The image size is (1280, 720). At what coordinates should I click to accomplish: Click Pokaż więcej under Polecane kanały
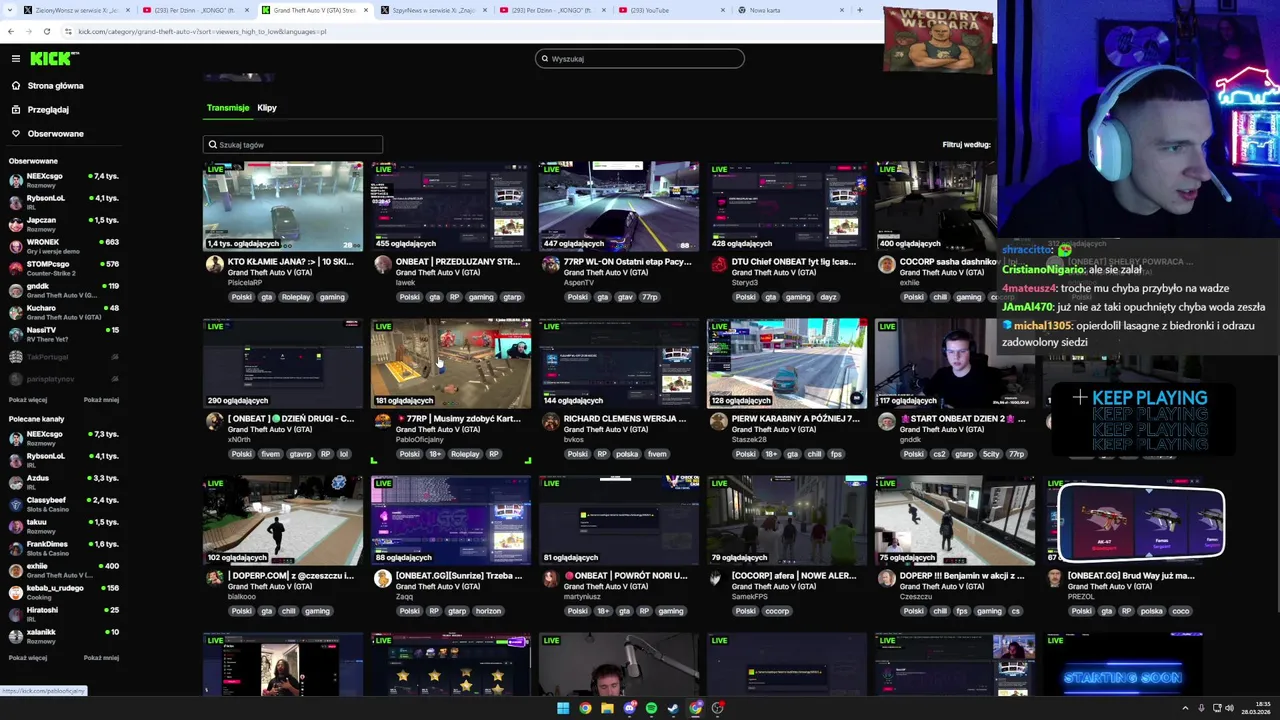click(x=28, y=658)
